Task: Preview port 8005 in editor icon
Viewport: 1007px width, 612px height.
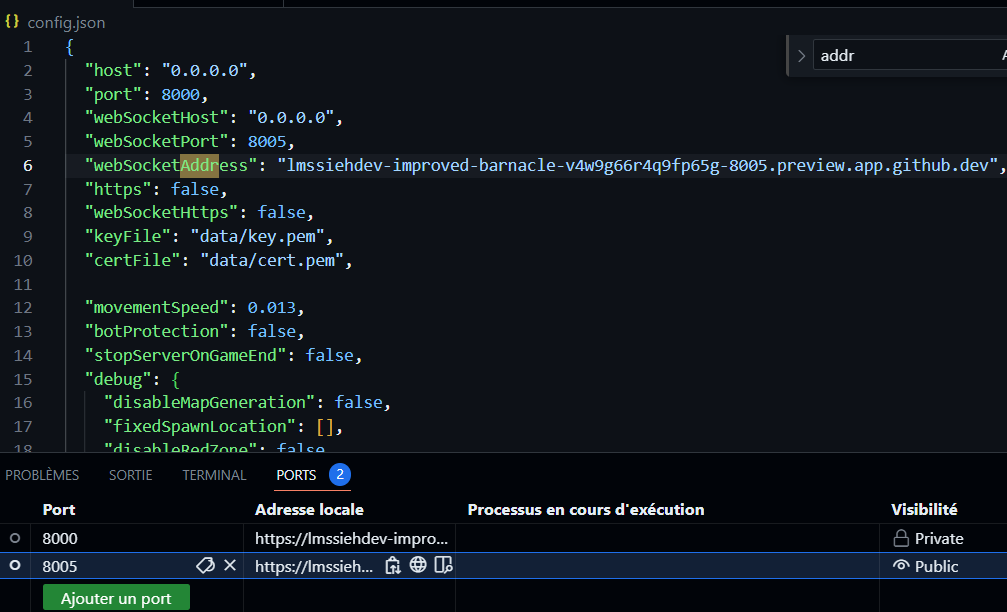Action: click(443, 565)
